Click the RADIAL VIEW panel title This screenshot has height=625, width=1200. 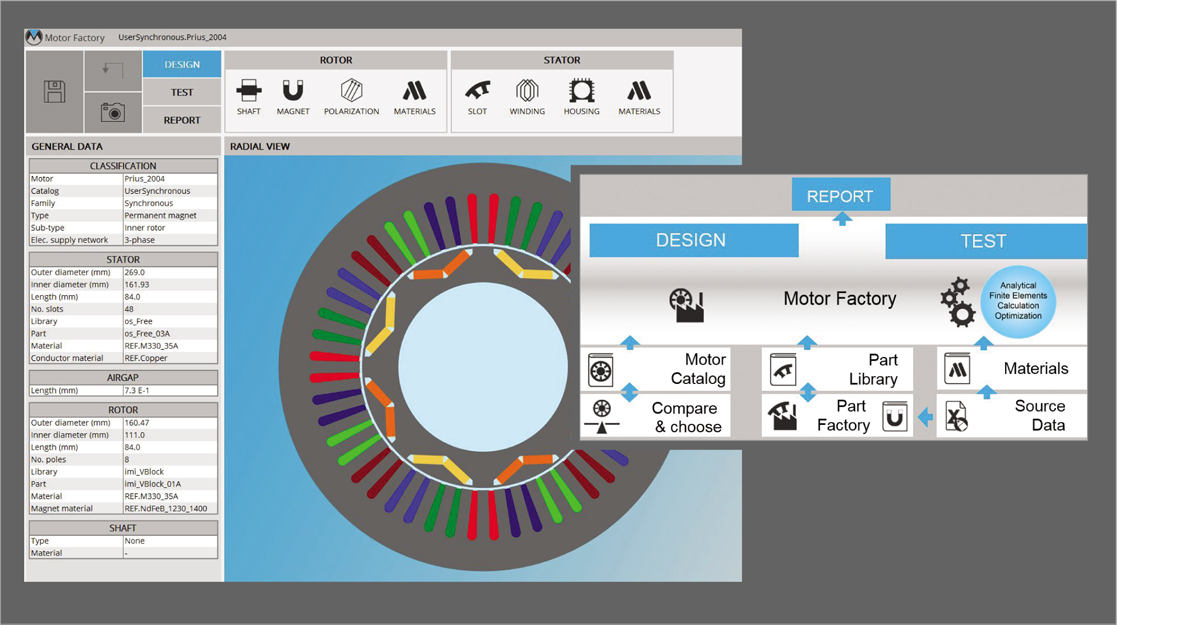click(260, 146)
